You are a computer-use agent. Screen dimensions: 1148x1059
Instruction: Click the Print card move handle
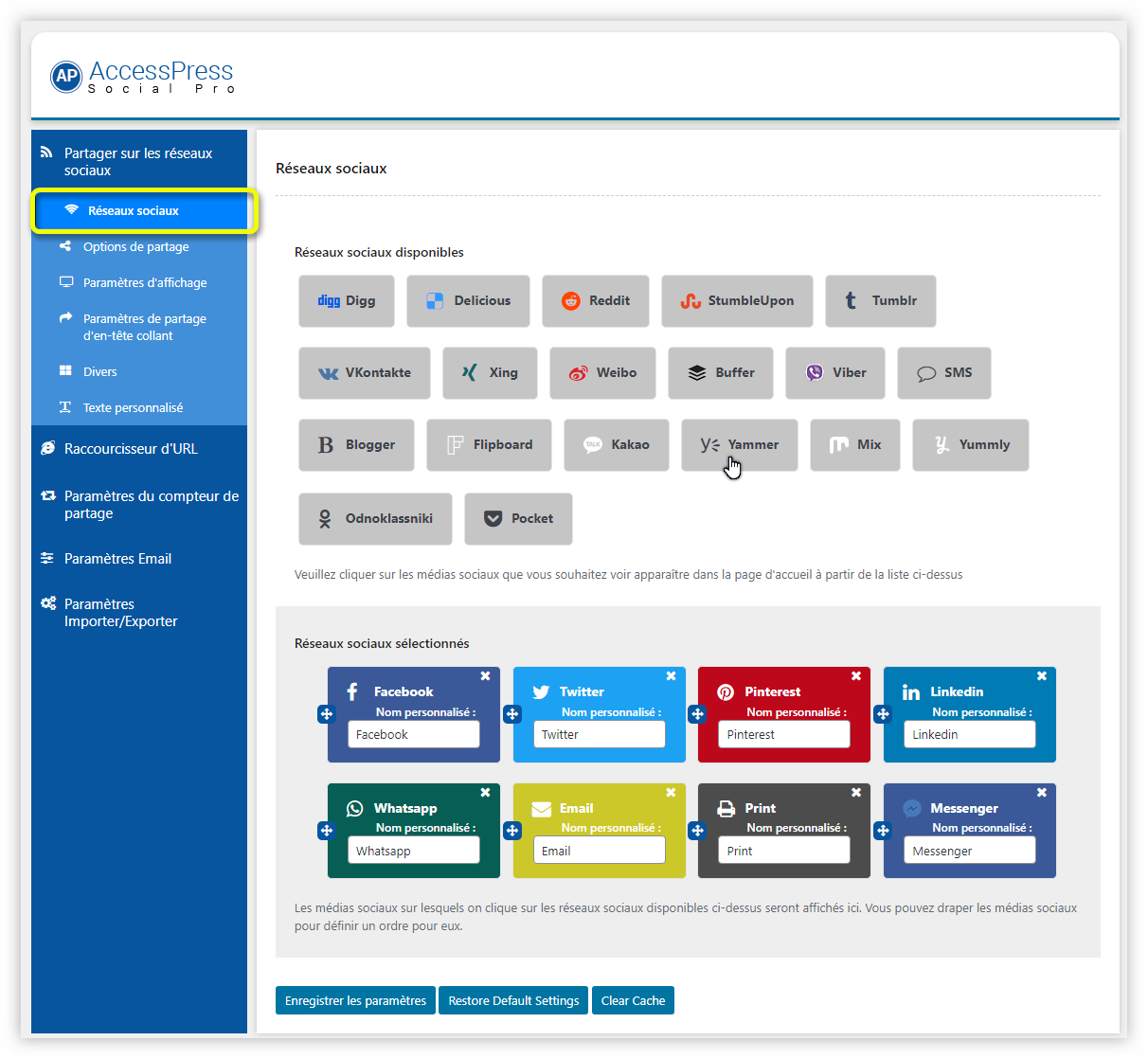(696, 831)
